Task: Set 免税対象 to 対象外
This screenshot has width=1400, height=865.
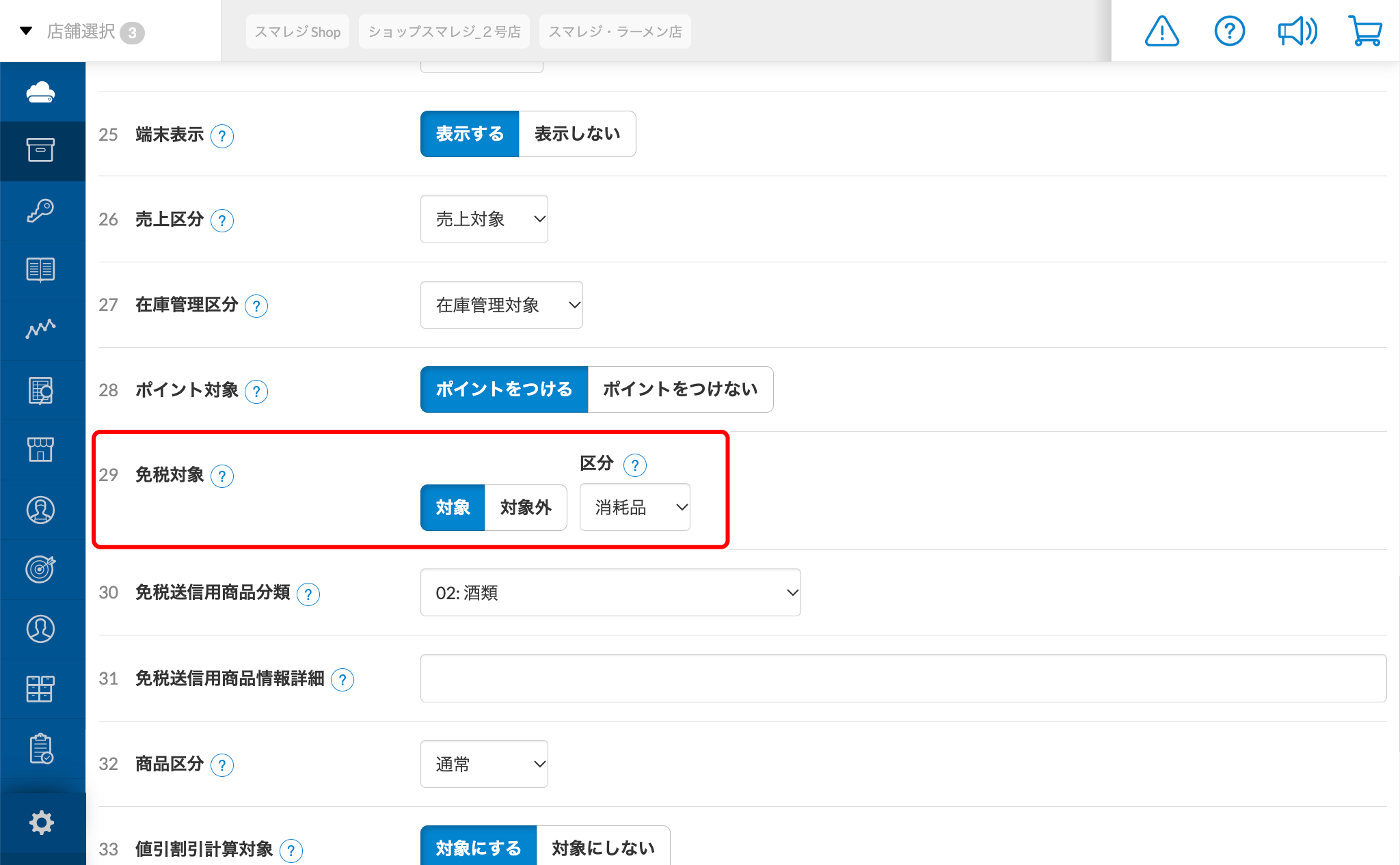Action: coord(526,508)
